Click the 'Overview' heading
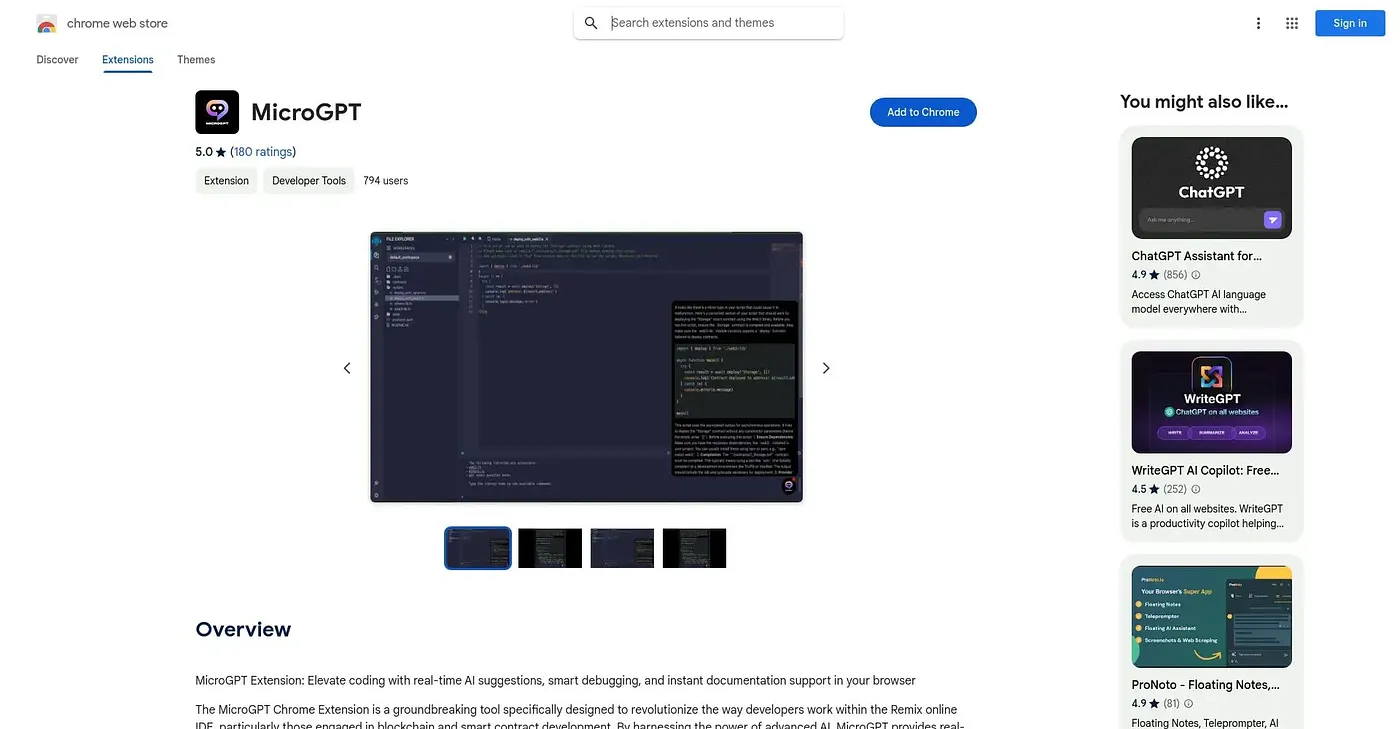 pyautogui.click(x=243, y=629)
